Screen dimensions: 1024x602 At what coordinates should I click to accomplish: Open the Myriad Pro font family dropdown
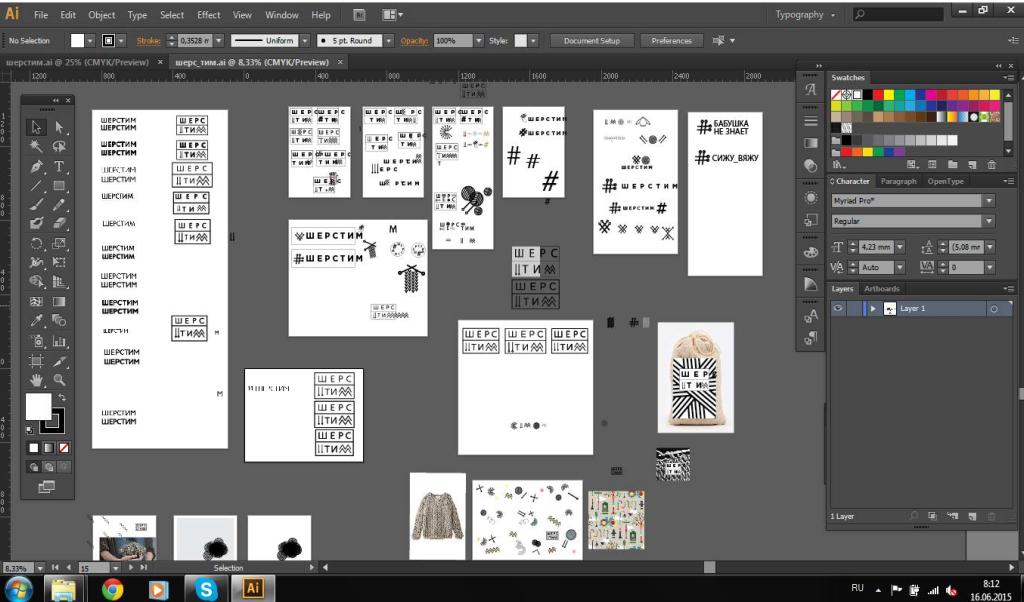point(989,200)
